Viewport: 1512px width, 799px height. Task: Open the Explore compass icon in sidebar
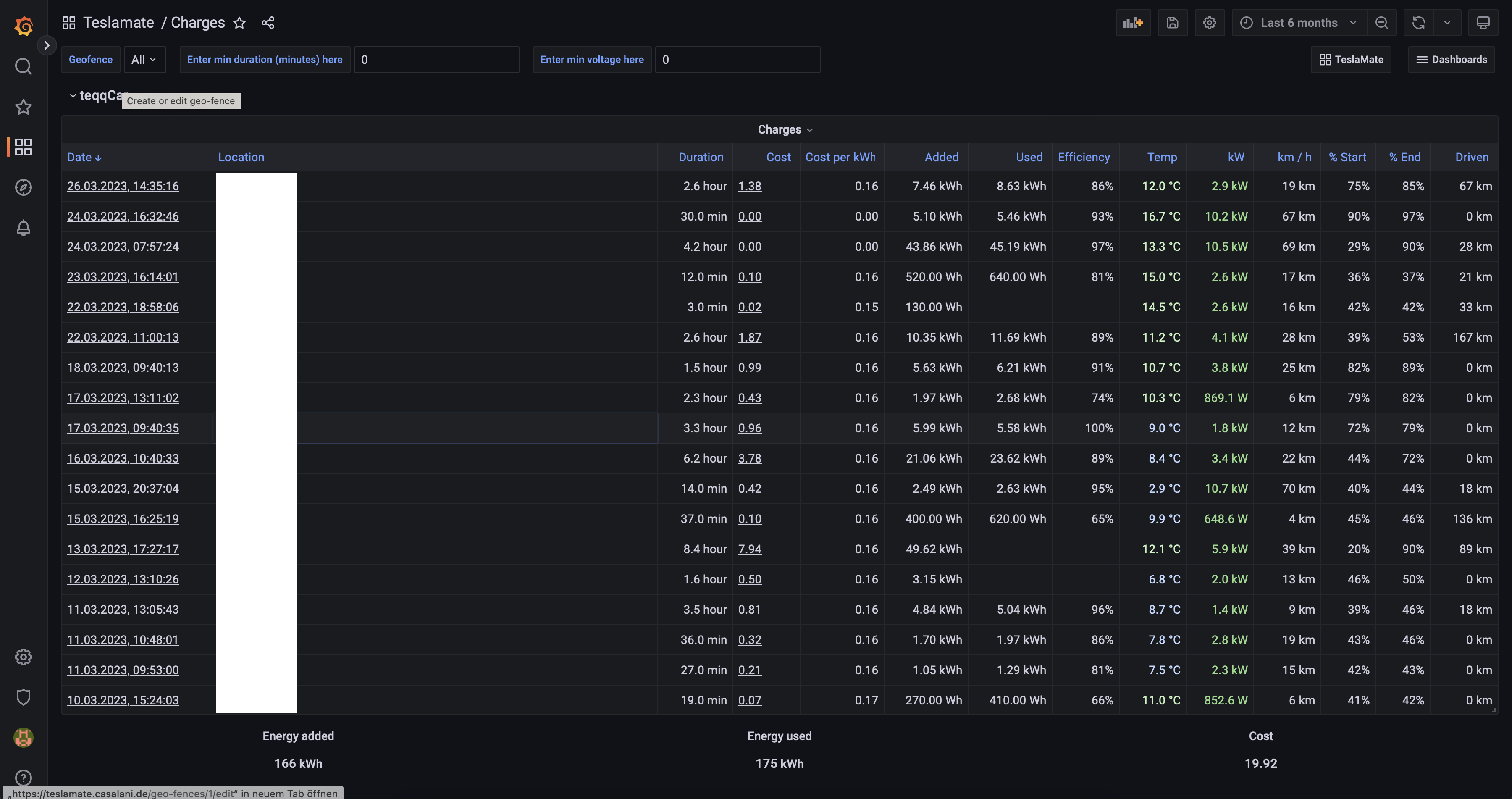(x=24, y=187)
